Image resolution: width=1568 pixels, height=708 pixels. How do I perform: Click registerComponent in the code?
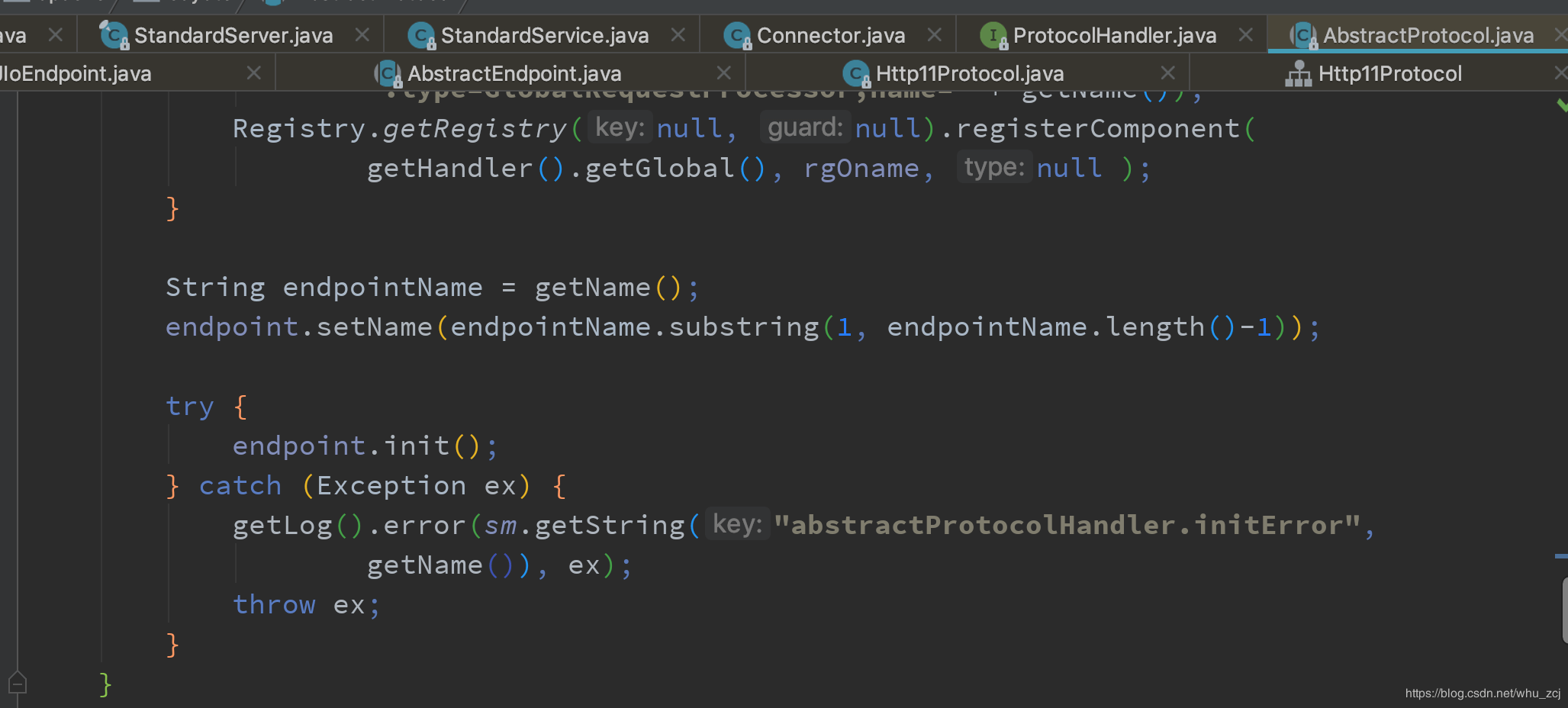point(1098,128)
